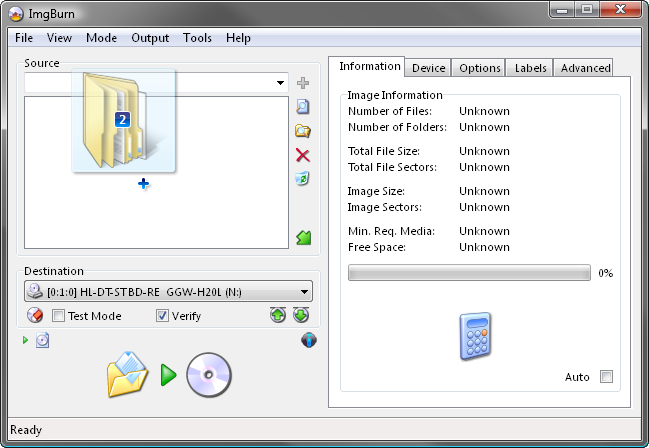Viewport: 649px width, 448px height.
Task: Click the green play arrow between folder and disc
Action: click(x=168, y=375)
